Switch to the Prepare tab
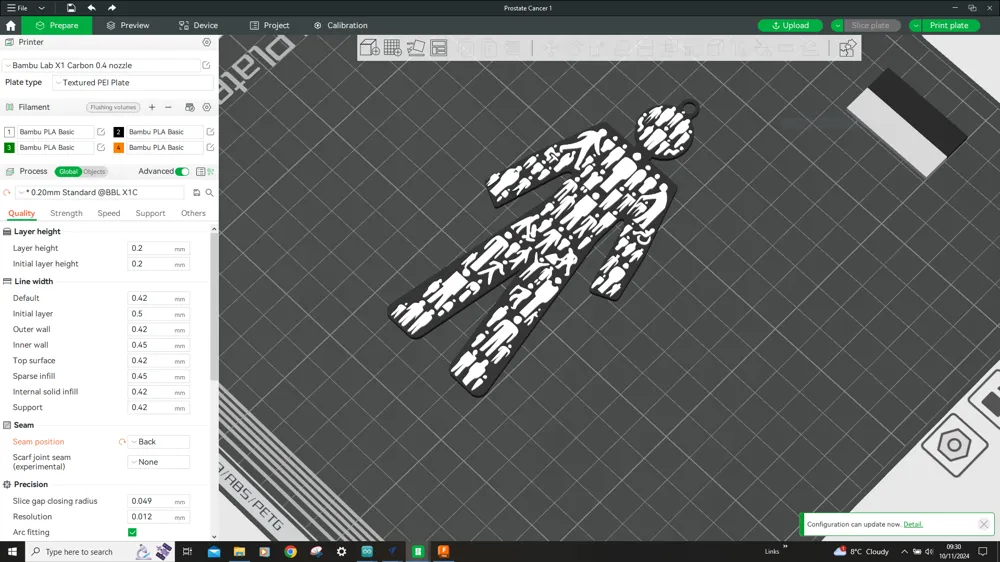The image size is (1000, 562). tap(57, 26)
